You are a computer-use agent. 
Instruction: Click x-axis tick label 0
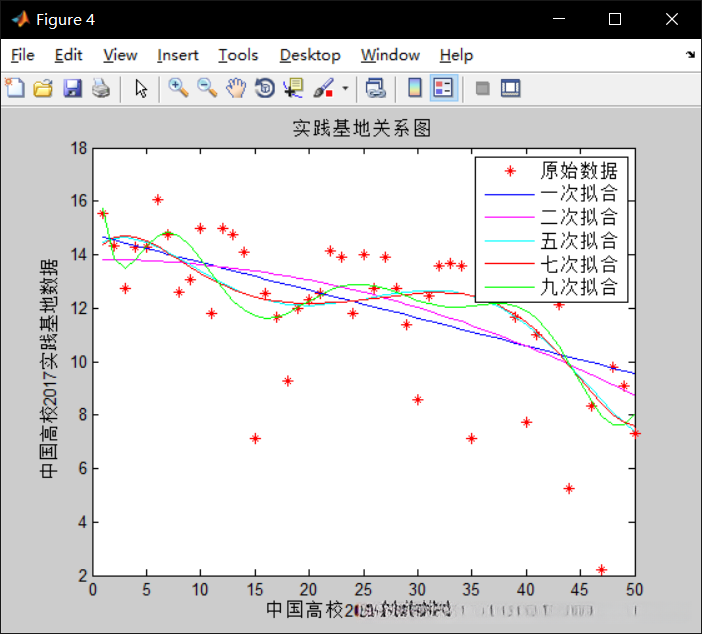coord(93,590)
